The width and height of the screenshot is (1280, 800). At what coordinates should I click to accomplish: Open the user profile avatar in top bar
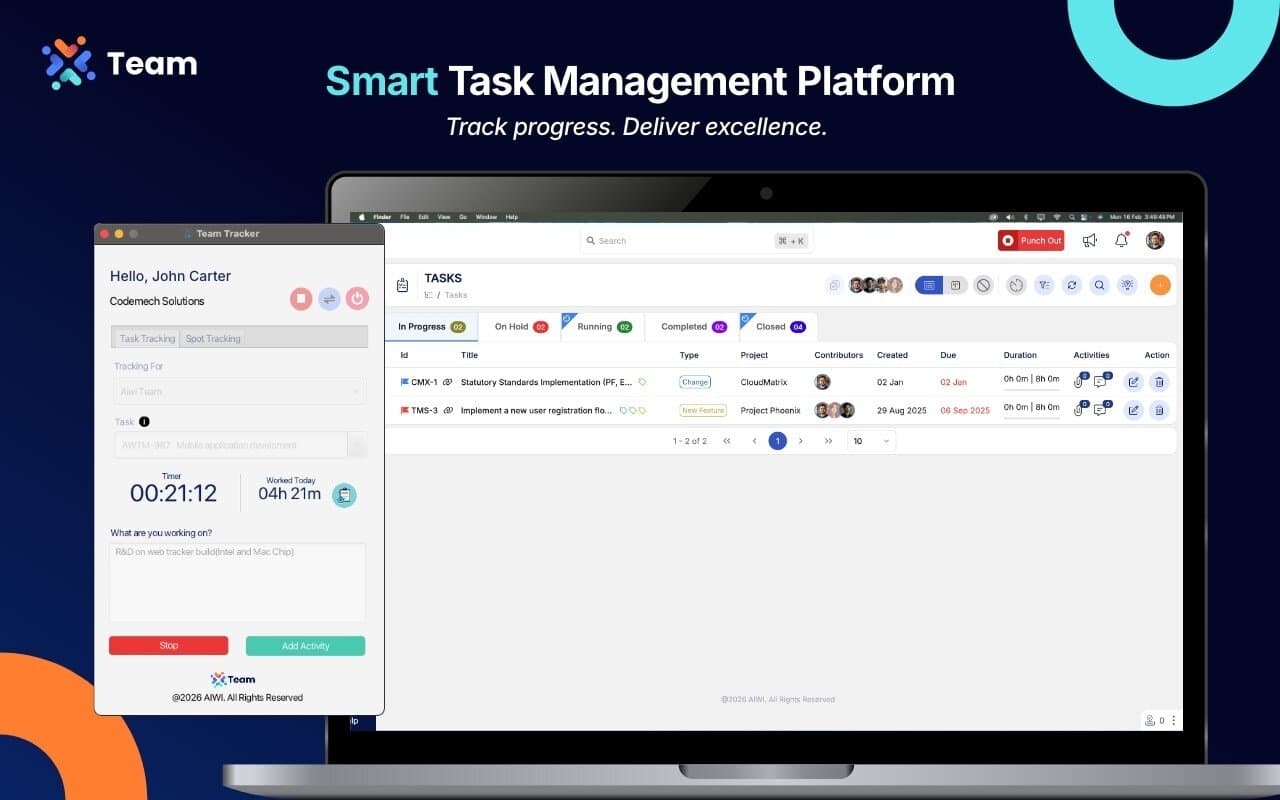(1155, 240)
